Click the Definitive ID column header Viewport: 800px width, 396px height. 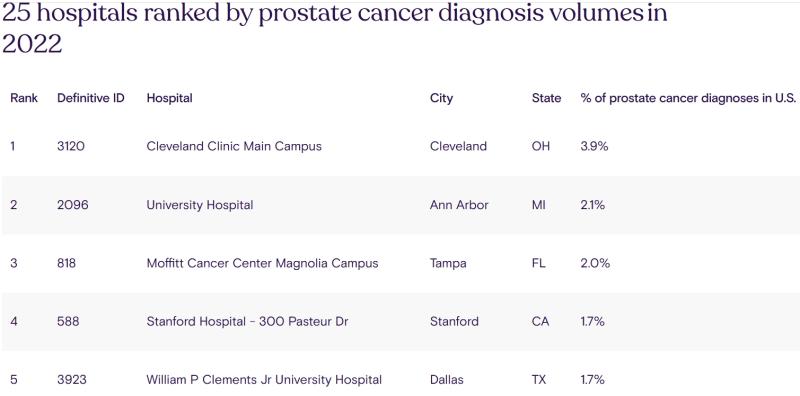pyautogui.click(x=91, y=98)
